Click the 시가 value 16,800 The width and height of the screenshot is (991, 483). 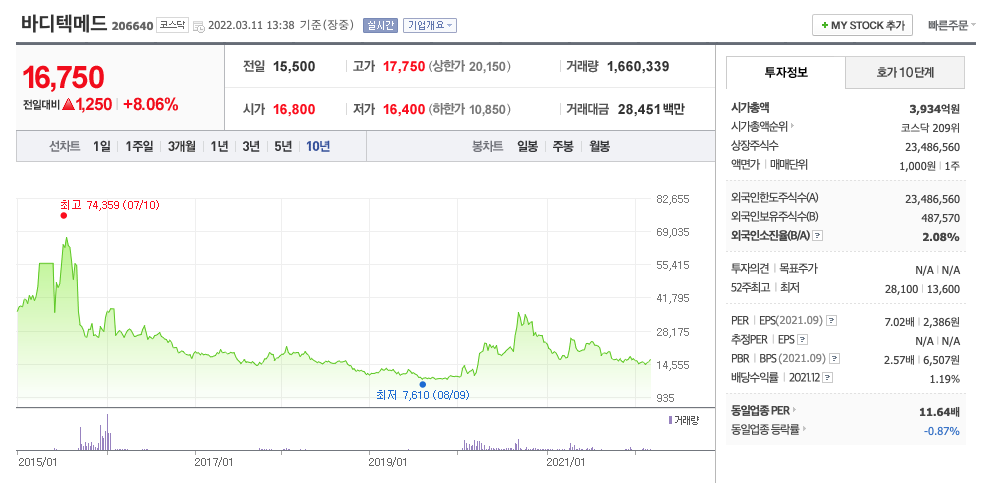tap(294, 109)
